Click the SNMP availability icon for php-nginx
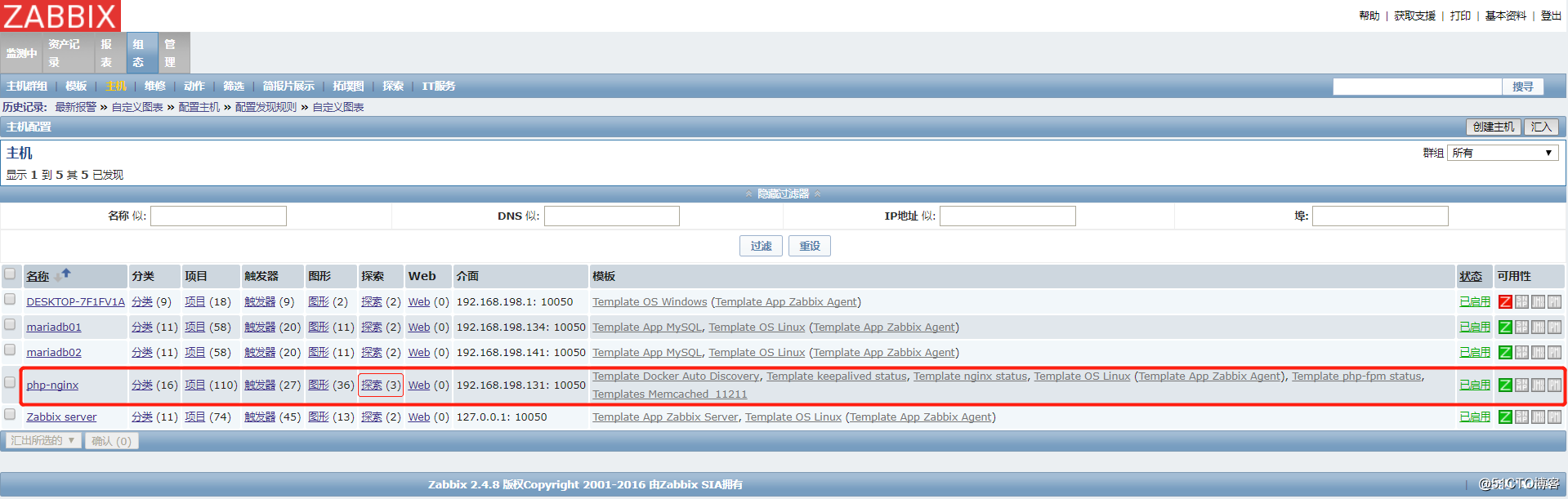 pos(1521,385)
